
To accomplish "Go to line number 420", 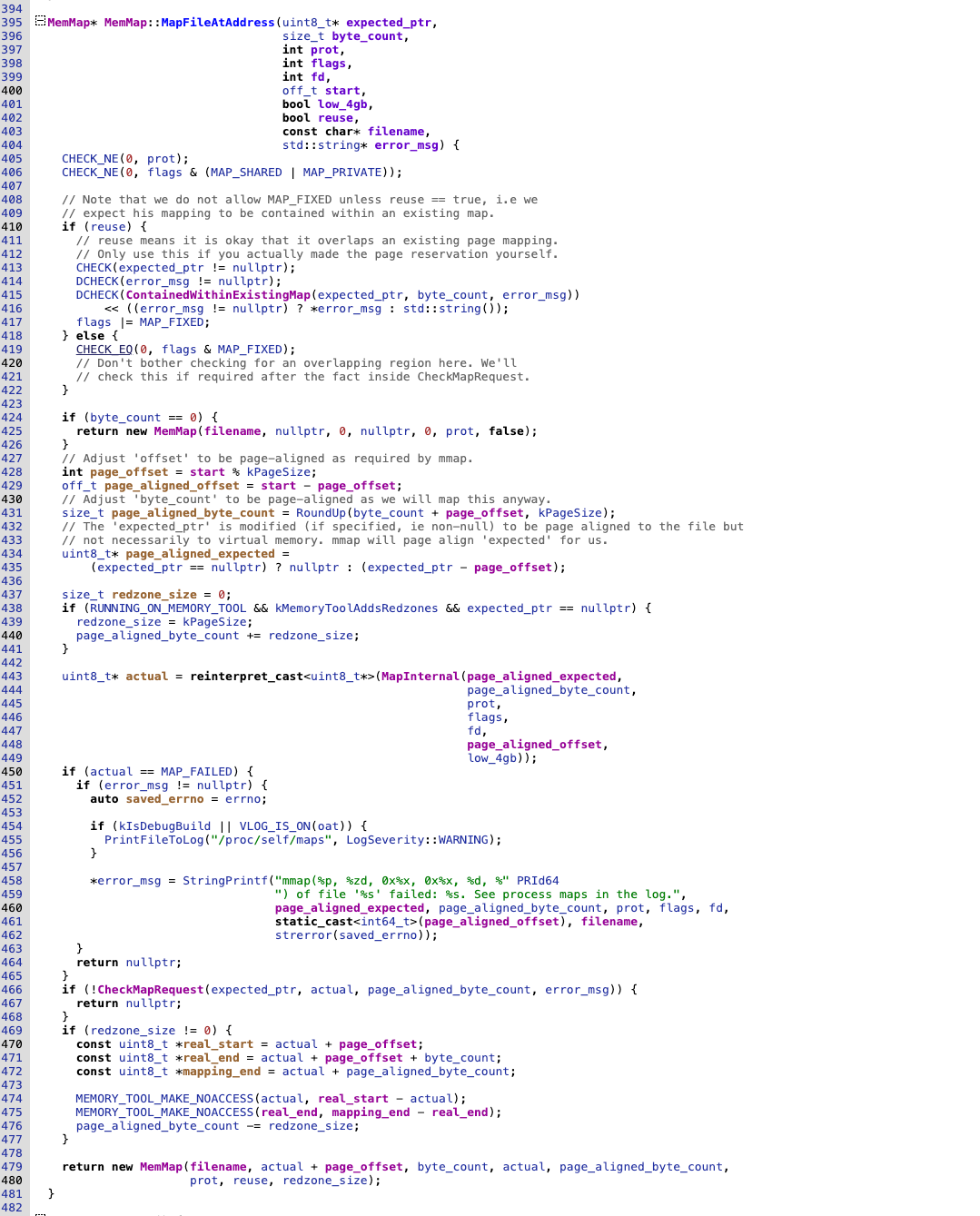I will click(x=12, y=363).
